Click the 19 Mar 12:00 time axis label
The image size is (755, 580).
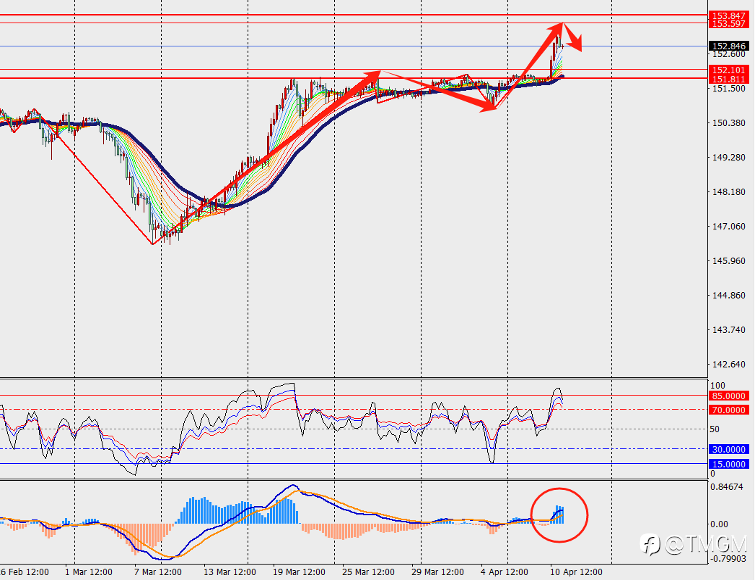point(299,572)
